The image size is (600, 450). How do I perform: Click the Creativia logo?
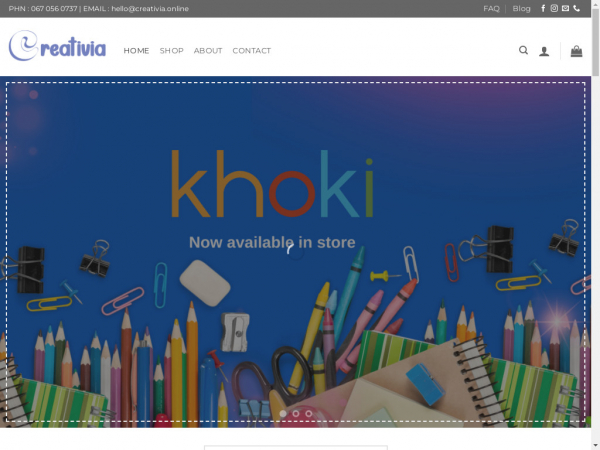pyautogui.click(x=57, y=46)
